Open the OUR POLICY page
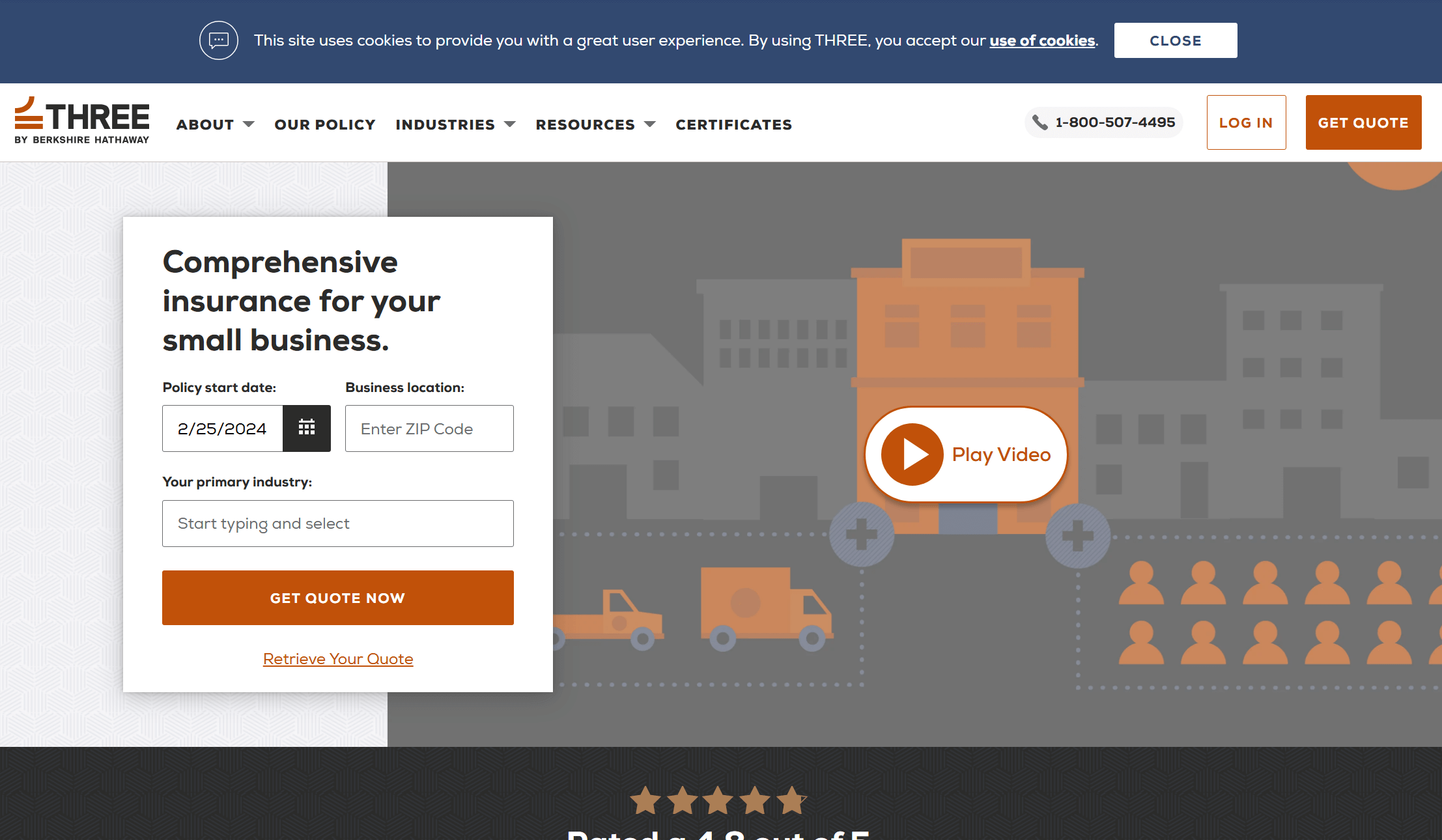 (325, 124)
